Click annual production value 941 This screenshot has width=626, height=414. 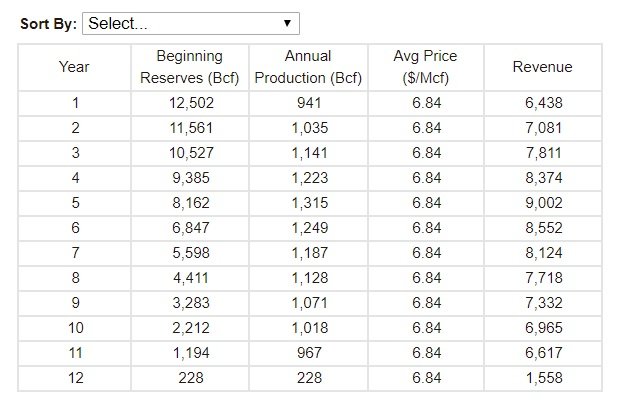(x=307, y=103)
